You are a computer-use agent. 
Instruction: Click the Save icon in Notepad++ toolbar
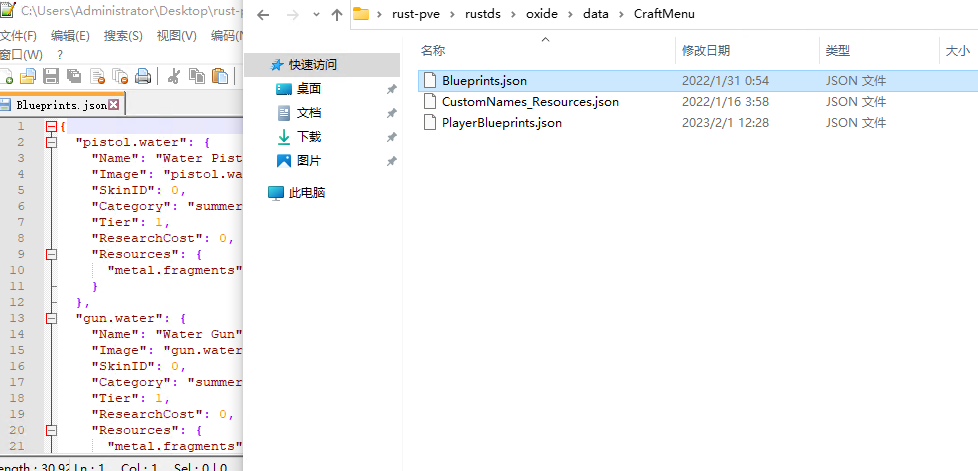[51, 76]
